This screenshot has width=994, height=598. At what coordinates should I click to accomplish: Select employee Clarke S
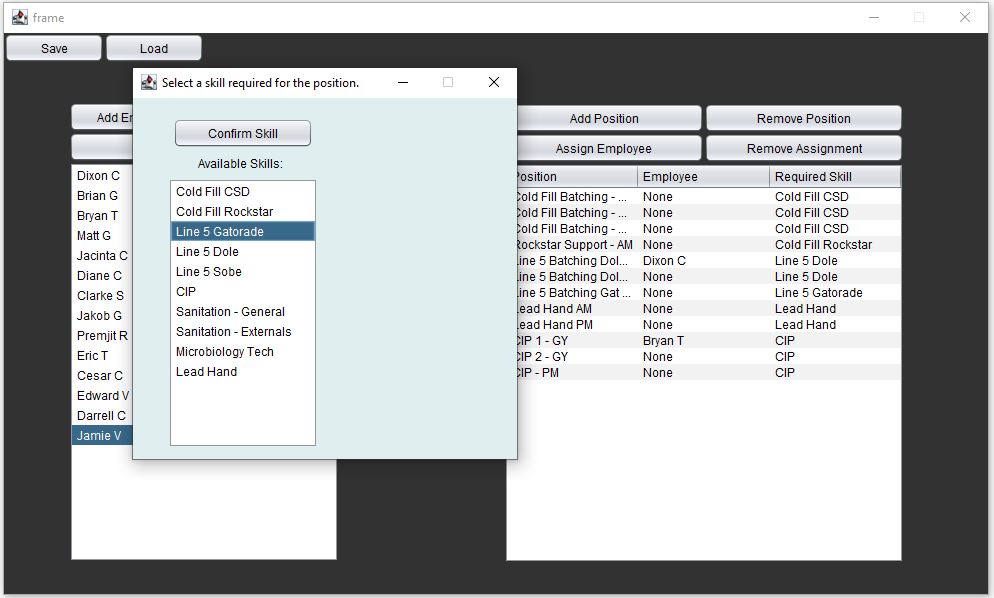point(102,296)
